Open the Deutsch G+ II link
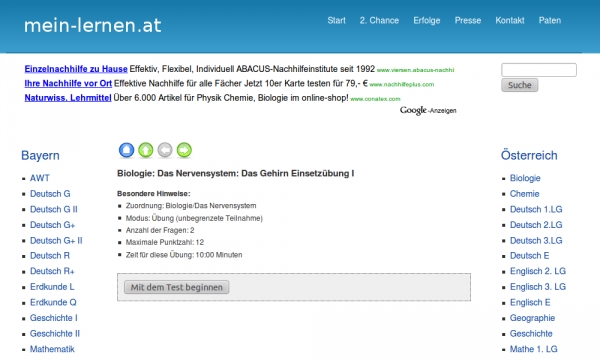This screenshot has height=360, width=600. tap(56, 241)
